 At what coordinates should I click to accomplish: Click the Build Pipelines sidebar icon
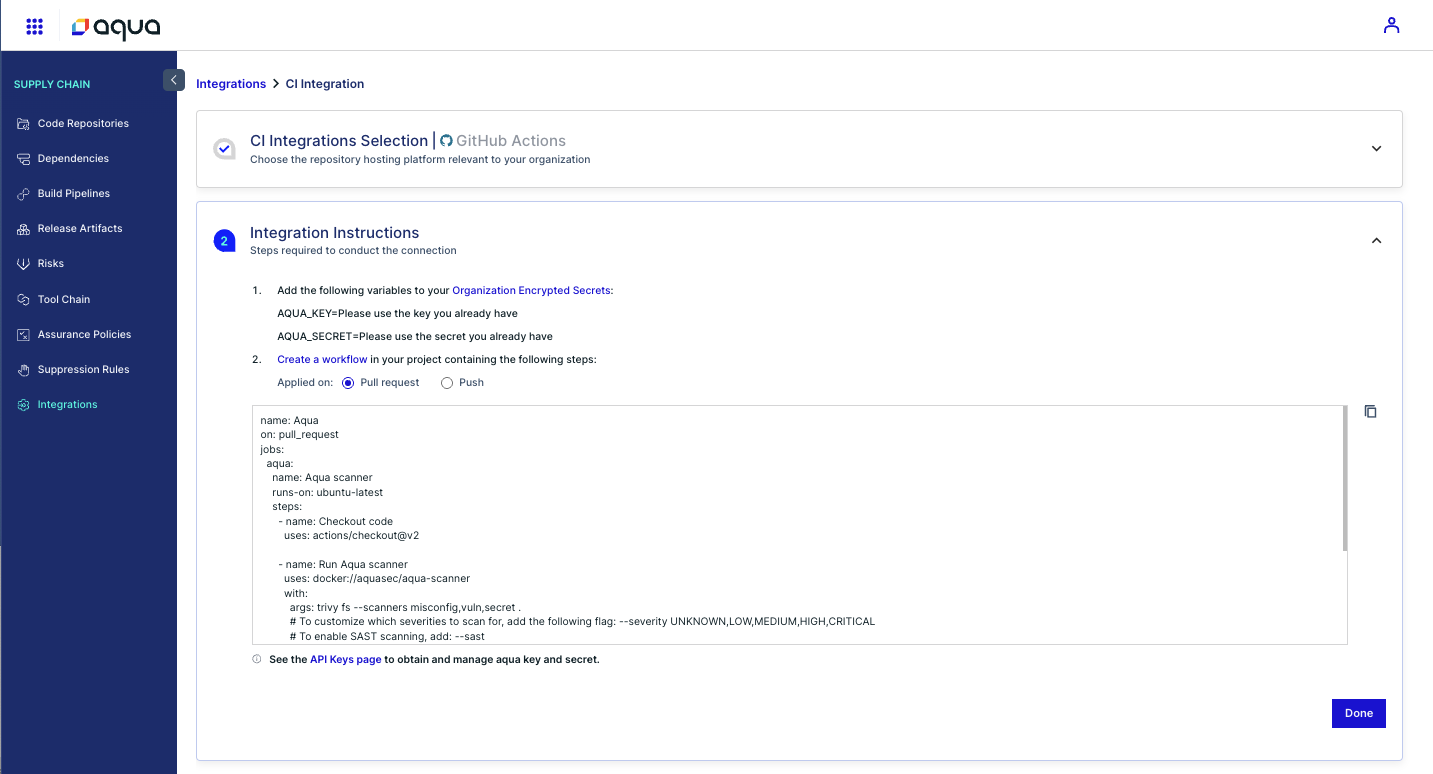point(23,194)
